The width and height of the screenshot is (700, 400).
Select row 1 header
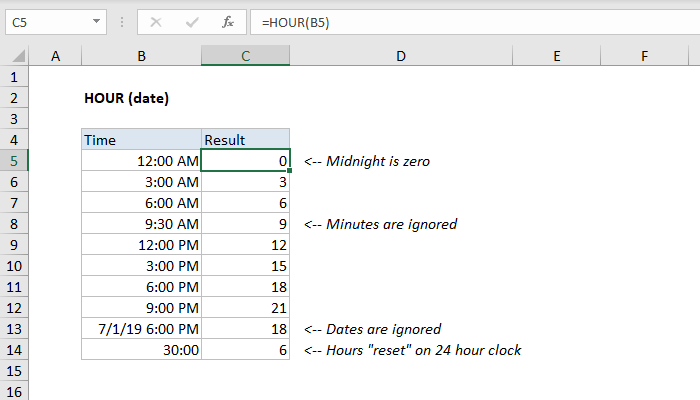(14, 77)
